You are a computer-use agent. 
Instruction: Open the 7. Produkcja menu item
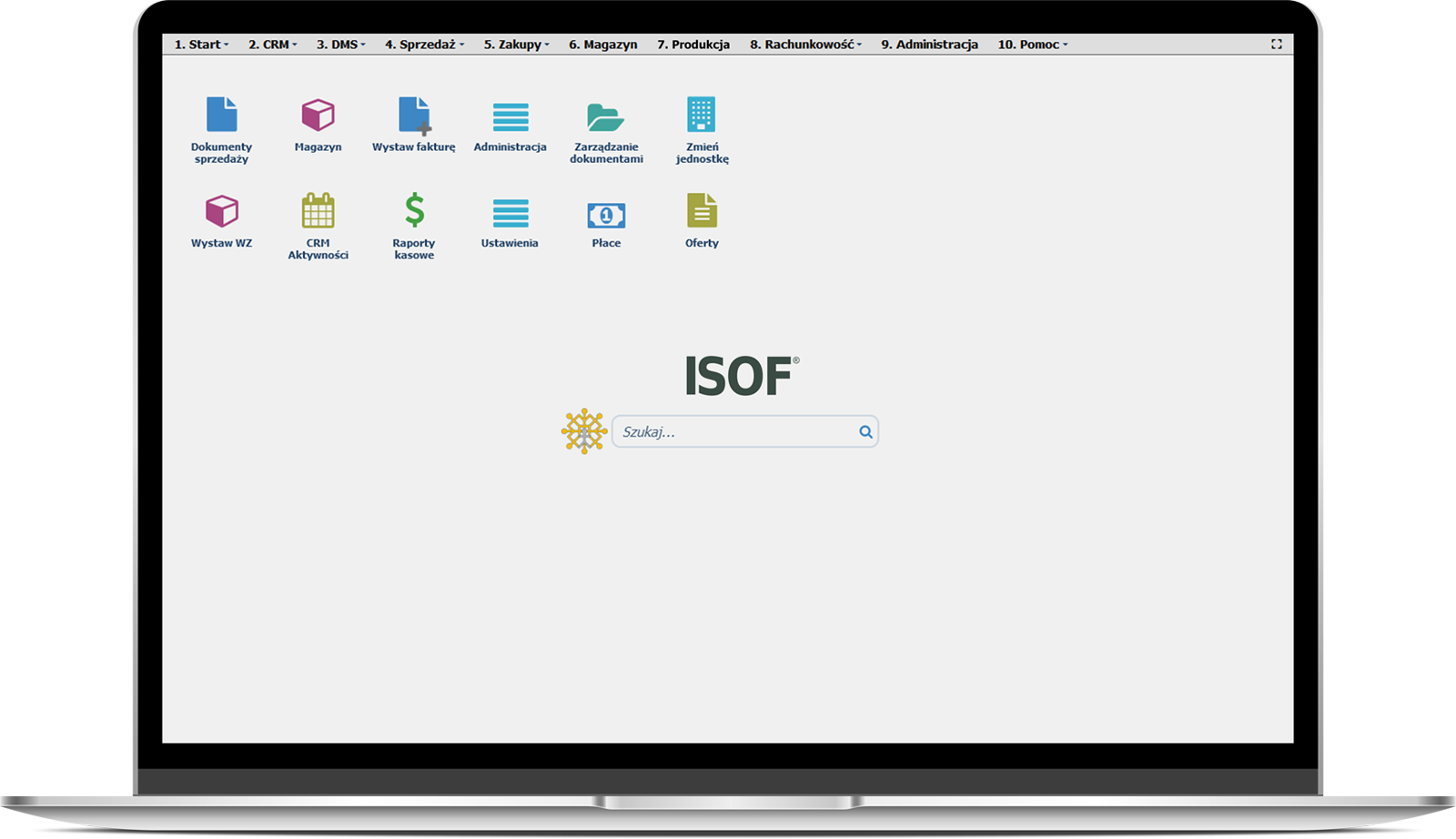coord(693,45)
